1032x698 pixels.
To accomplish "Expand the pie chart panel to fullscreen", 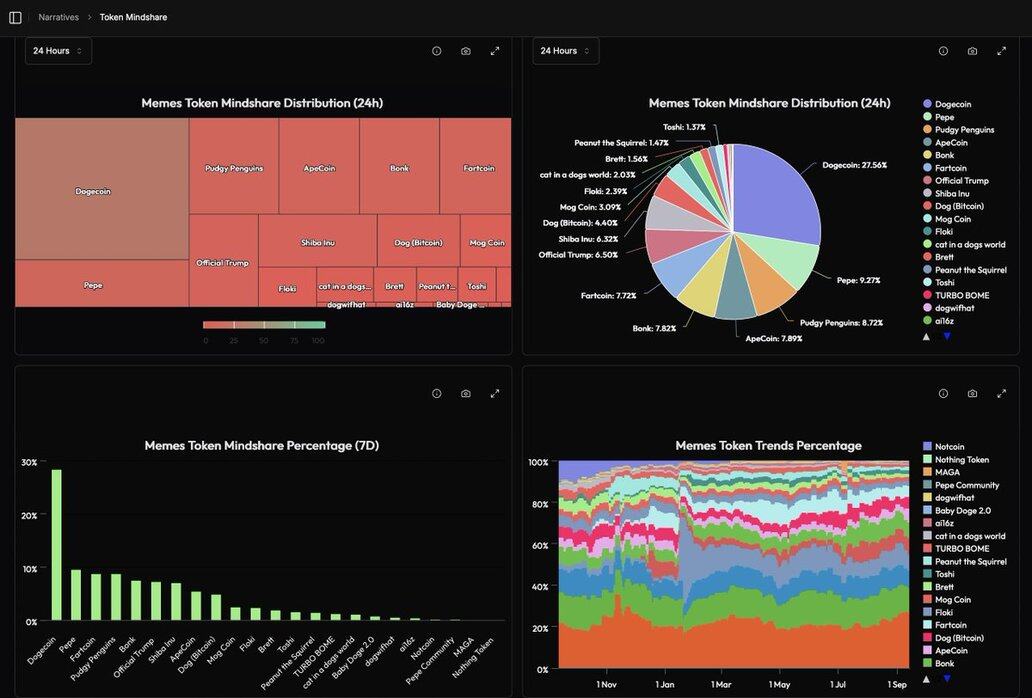I will (x=1002, y=51).
